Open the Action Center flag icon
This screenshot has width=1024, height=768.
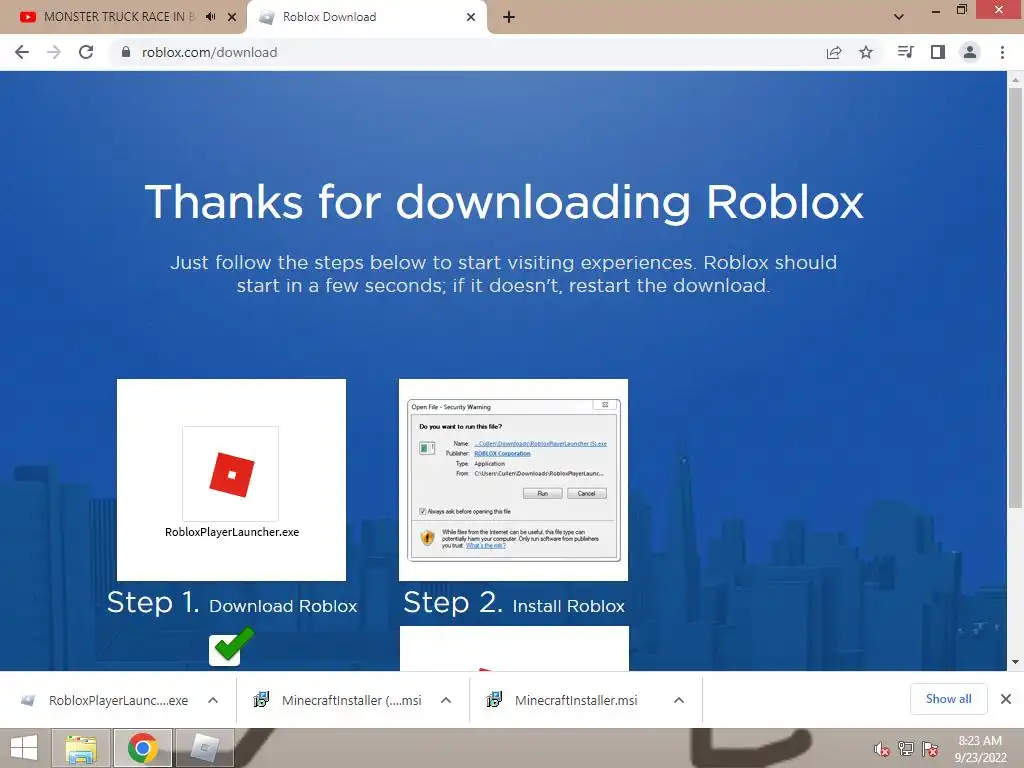pyautogui.click(x=930, y=749)
